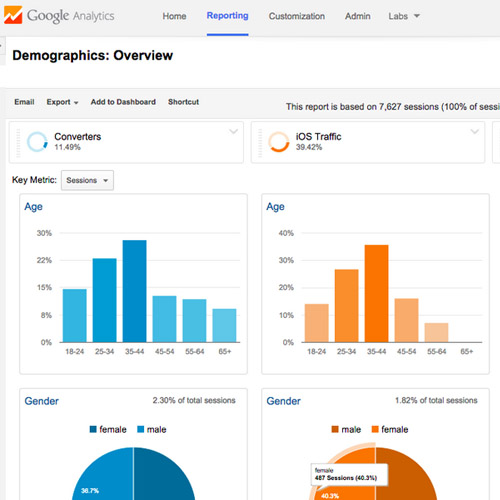
Task: Expand the iOS Traffic segment chevron
Action: click(475, 131)
